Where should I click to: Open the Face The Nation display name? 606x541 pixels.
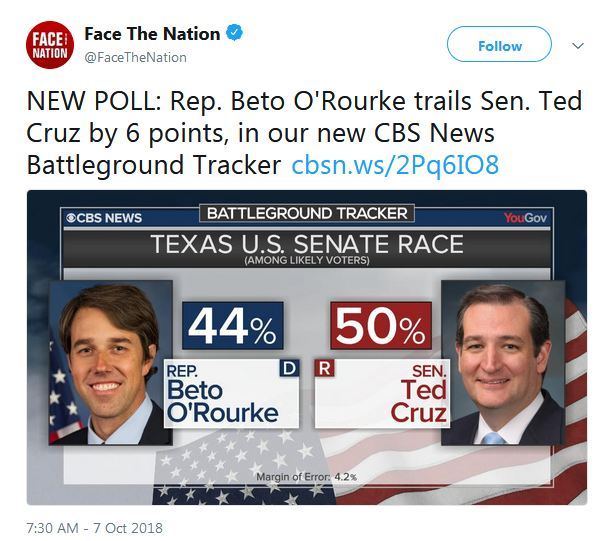pyautogui.click(x=152, y=33)
